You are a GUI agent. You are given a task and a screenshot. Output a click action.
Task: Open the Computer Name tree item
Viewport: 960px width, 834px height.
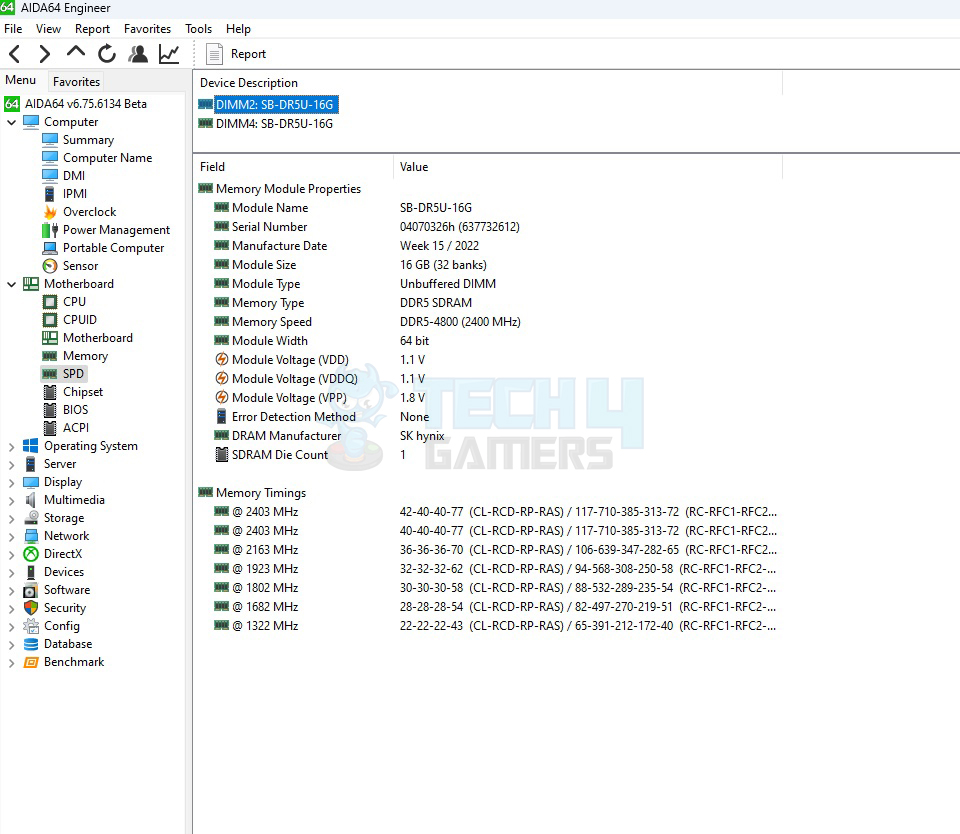pyautogui.click(x=107, y=158)
